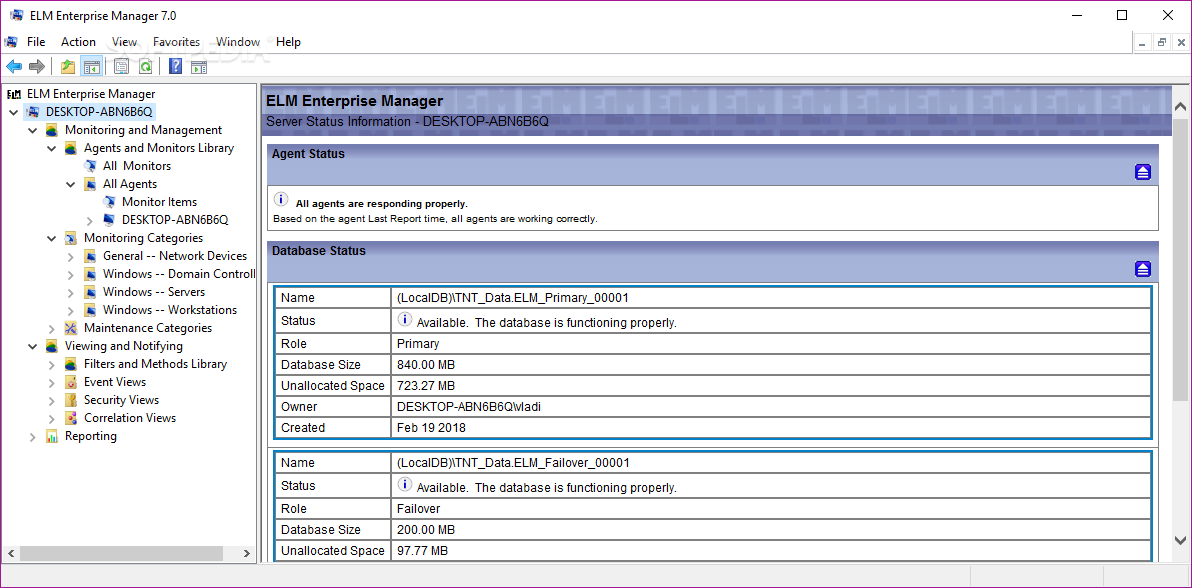Restore the inner MDI child window
The image size is (1192, 588).
[1162, 43]
